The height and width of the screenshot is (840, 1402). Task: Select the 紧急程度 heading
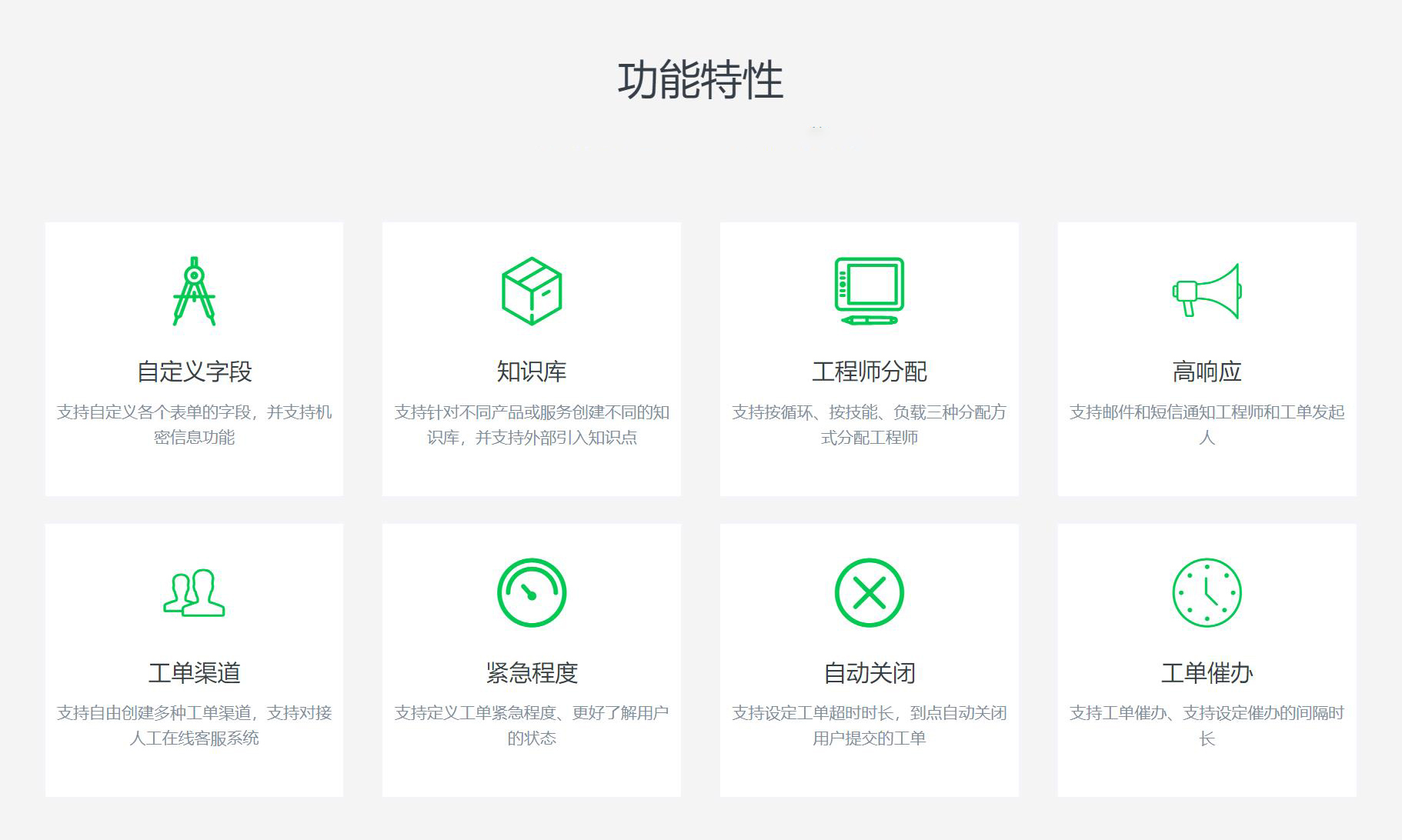click(532, 673)
